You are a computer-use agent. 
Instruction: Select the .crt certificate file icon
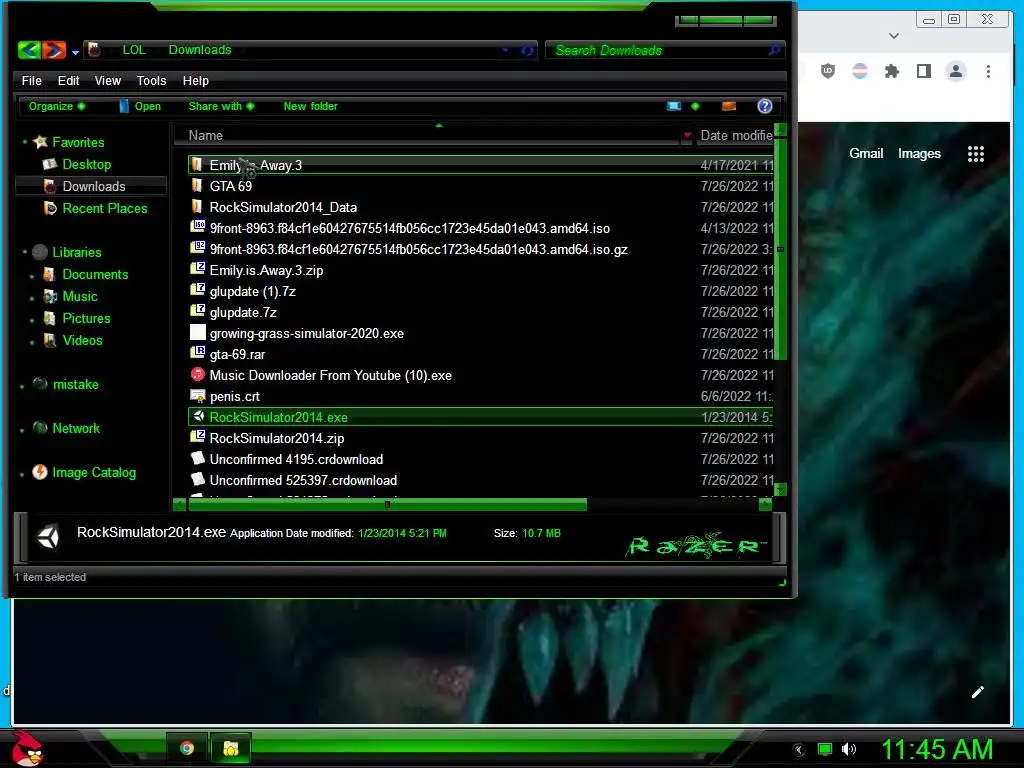click(197, 396)
